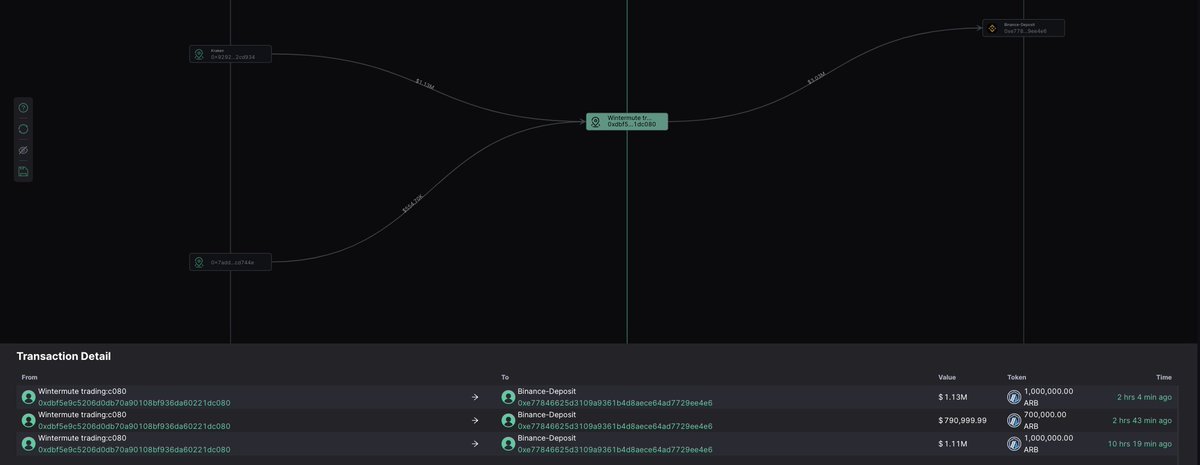Click Wintermute trading:c080 name in the 2 hrs 43 min row

tap(82, 414)
